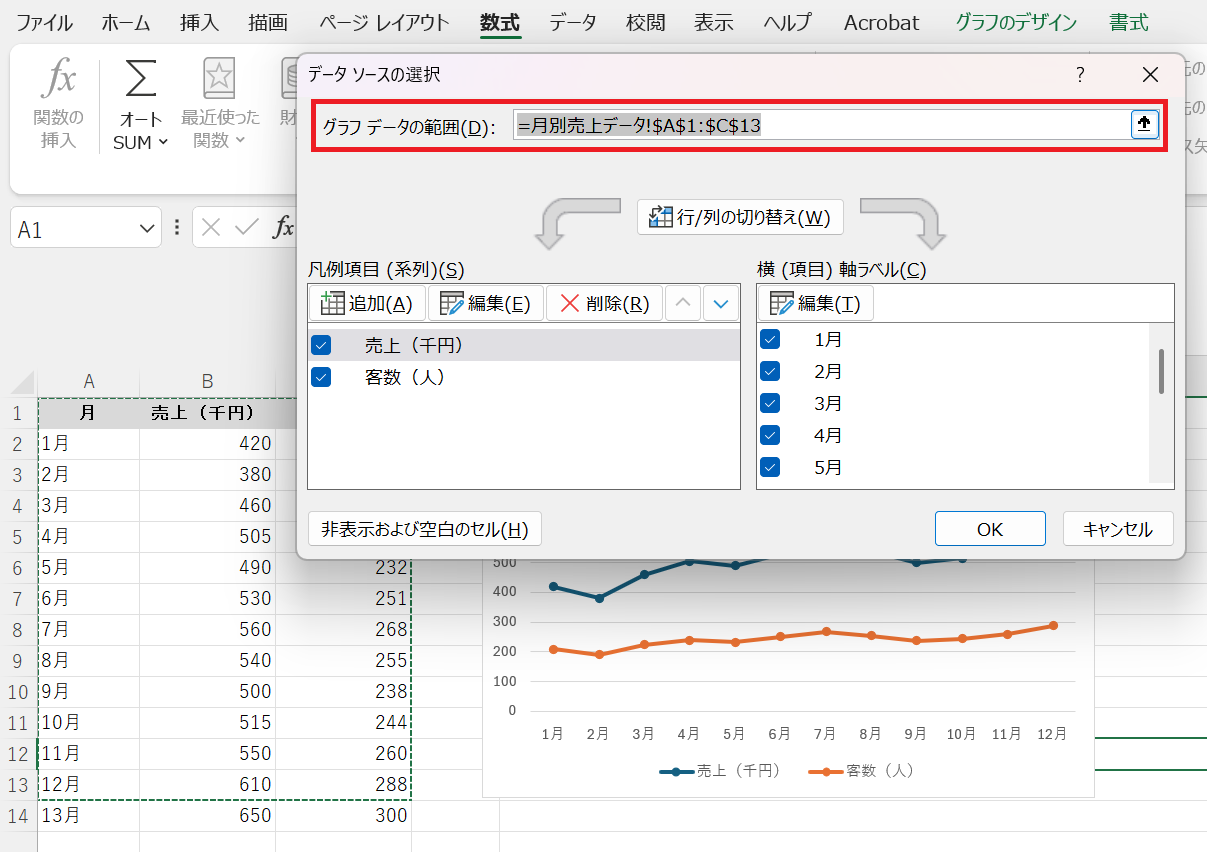This screenshot has width=1207, height=852.
Task: Uncheck the 5月 axis label checkbox
Action: [770, 467]
